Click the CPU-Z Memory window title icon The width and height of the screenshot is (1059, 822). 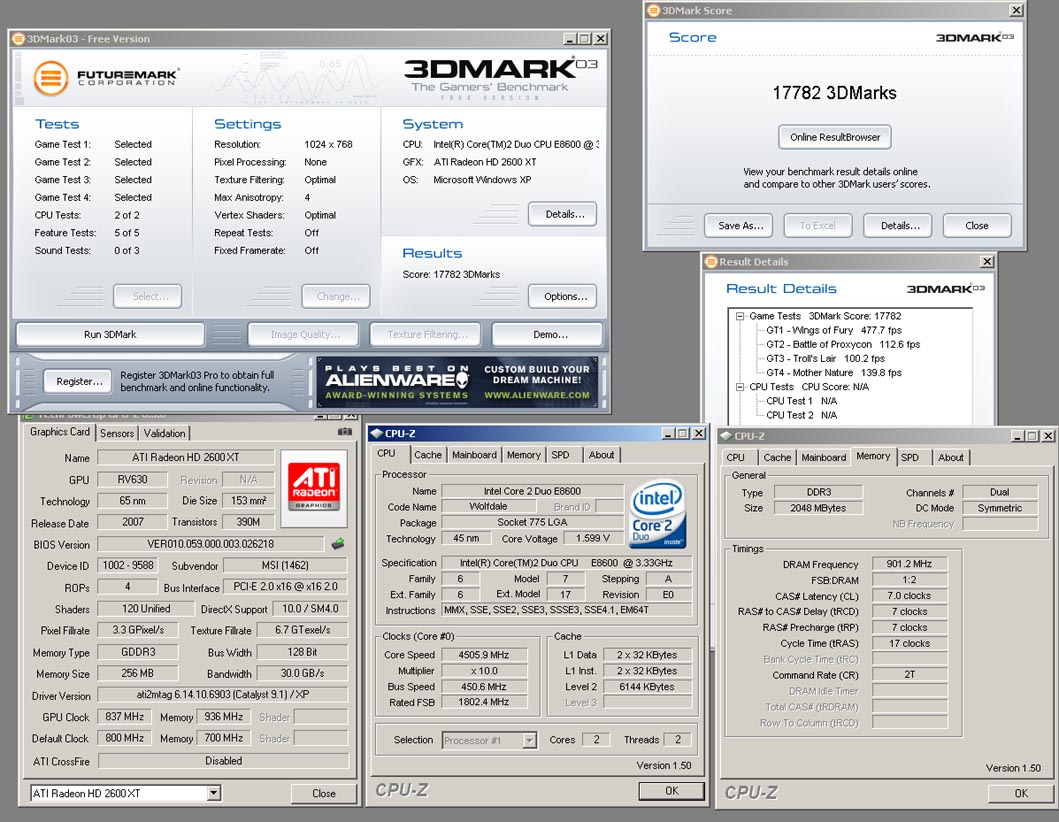click(727, 436)
